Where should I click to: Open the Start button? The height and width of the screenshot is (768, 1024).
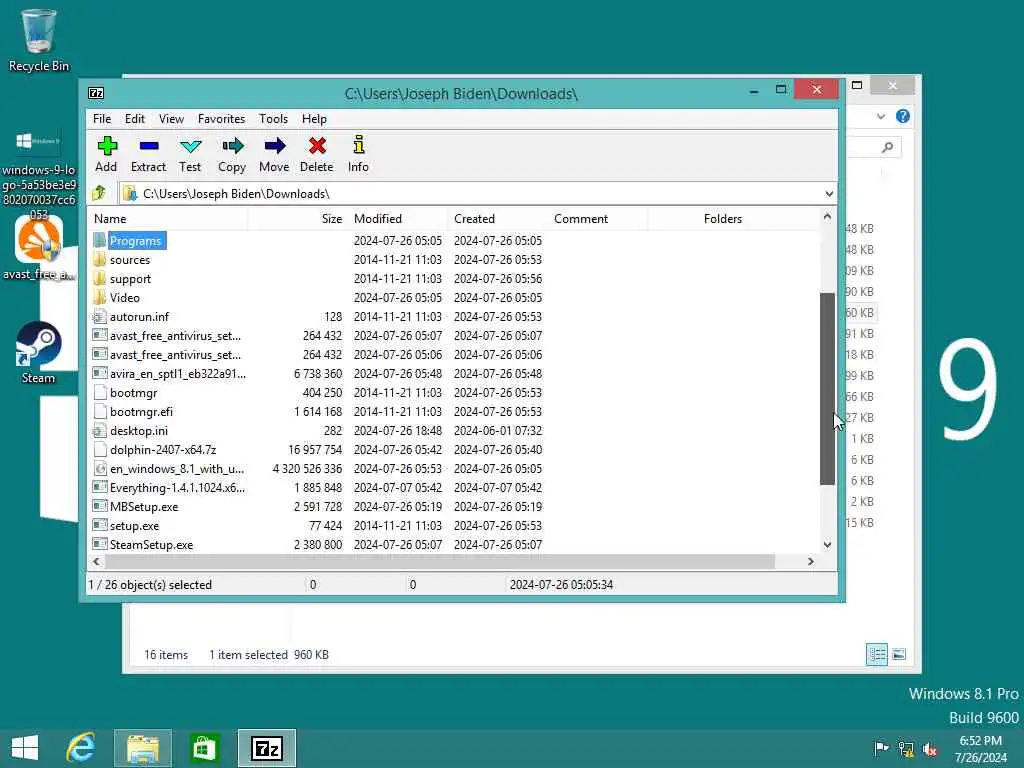[x=25, y=748]
